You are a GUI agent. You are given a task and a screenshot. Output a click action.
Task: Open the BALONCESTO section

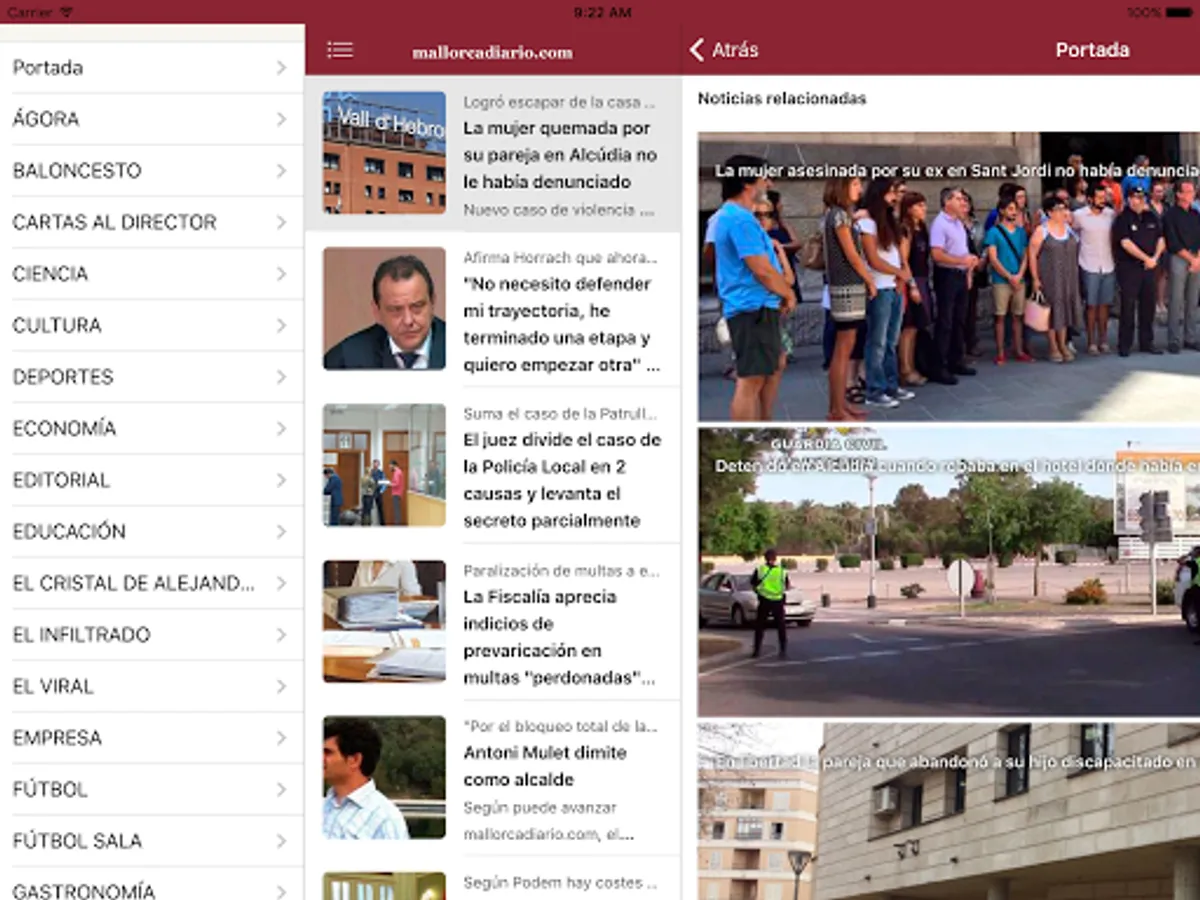click(152, 171)
